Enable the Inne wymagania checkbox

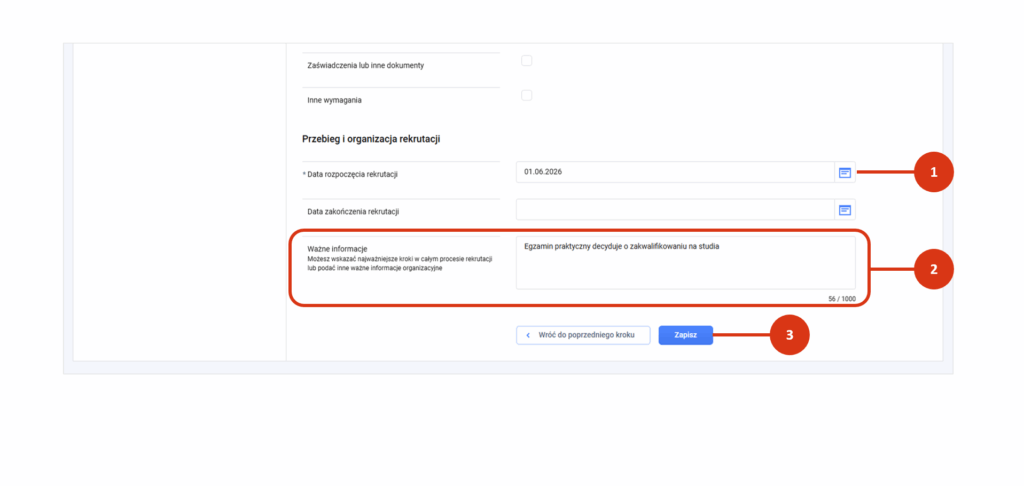527,96
